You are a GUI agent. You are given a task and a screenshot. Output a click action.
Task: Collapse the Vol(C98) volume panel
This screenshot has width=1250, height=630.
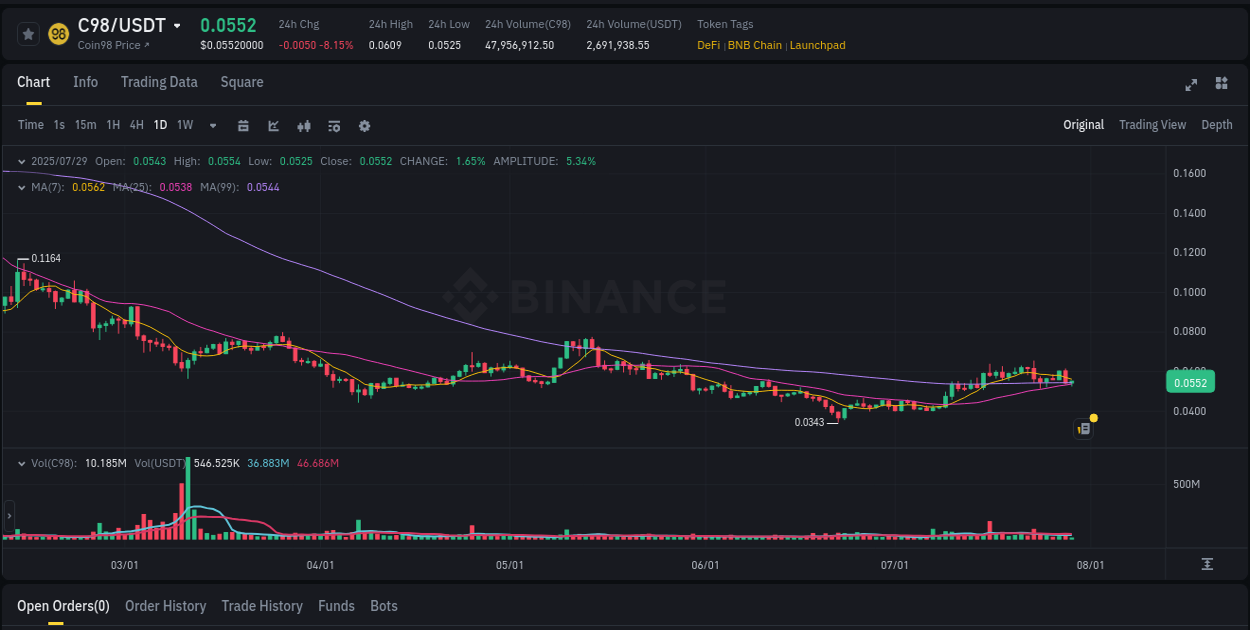point(21,462)
